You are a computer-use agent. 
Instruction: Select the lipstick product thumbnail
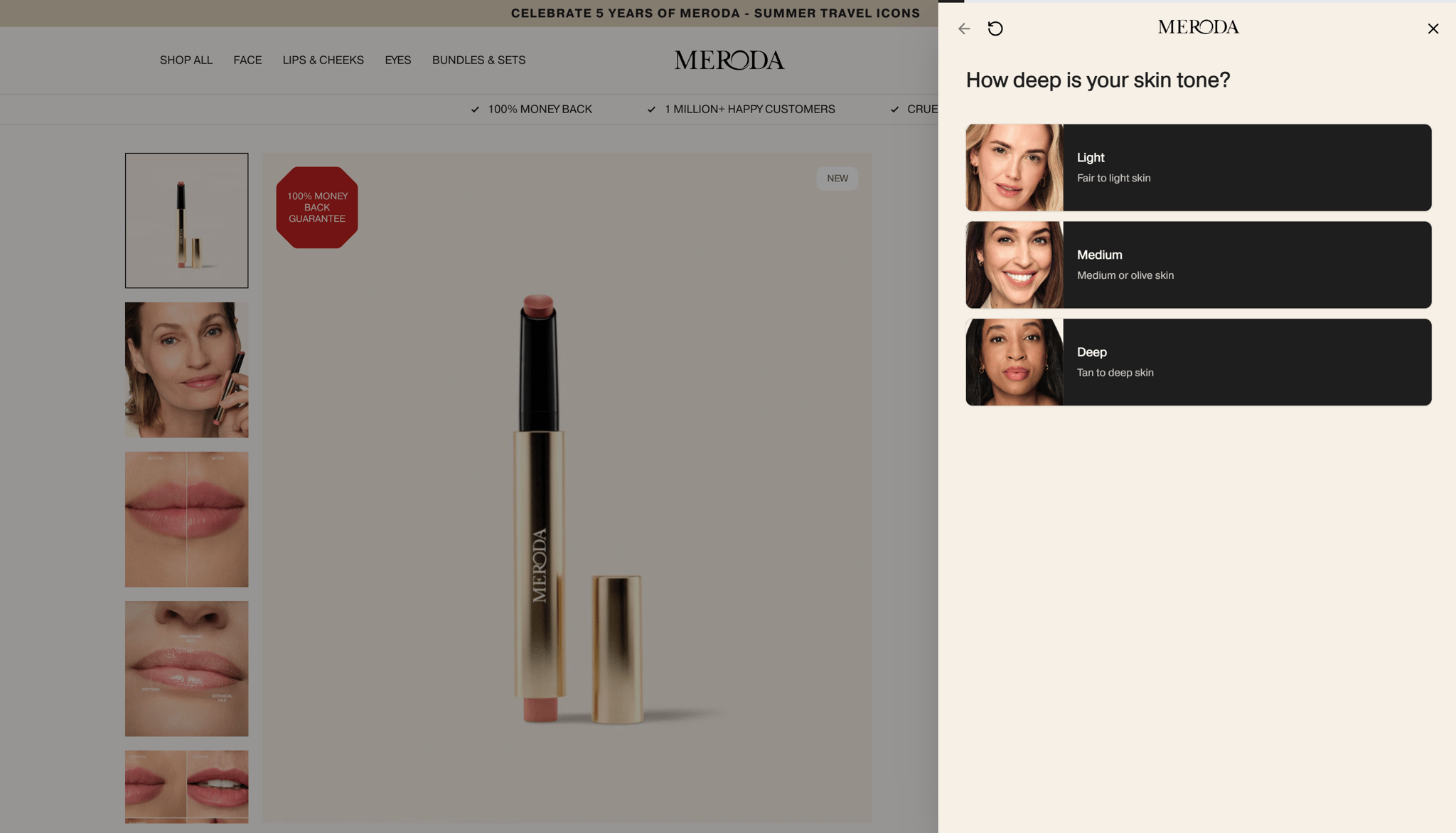(187, 221)
